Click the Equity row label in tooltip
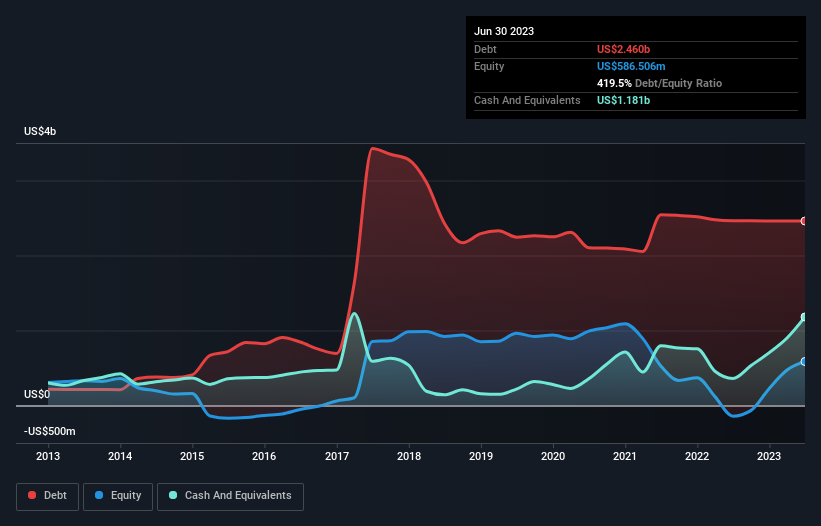The image size is (821, 526). pos(489,66)
